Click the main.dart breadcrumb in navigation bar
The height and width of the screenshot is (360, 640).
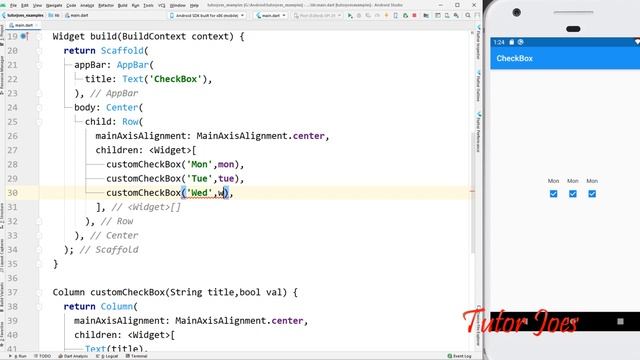(x=76, y=16)
